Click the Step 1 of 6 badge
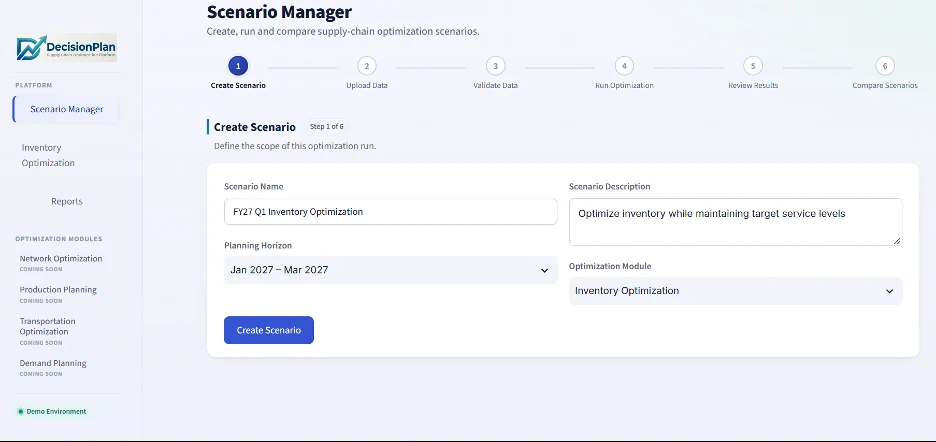936x442 pixels. [x=327, y=127]
